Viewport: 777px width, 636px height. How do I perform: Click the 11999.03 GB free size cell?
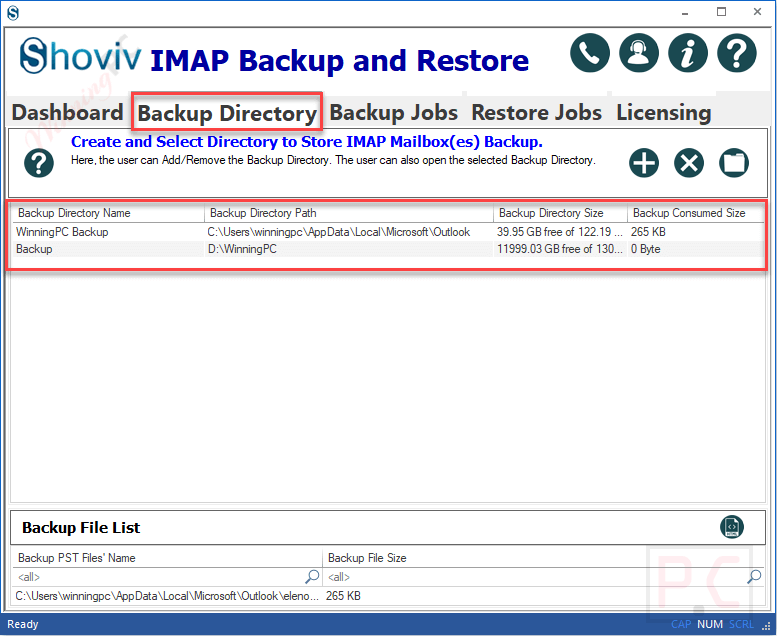tap(560, 249)
